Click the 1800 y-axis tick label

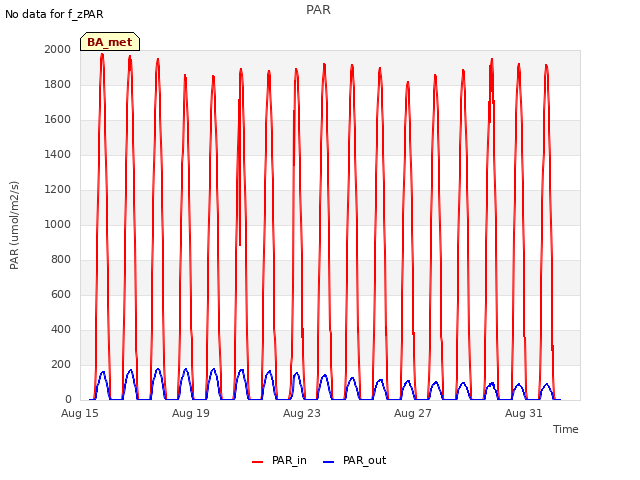click(58, 84)
